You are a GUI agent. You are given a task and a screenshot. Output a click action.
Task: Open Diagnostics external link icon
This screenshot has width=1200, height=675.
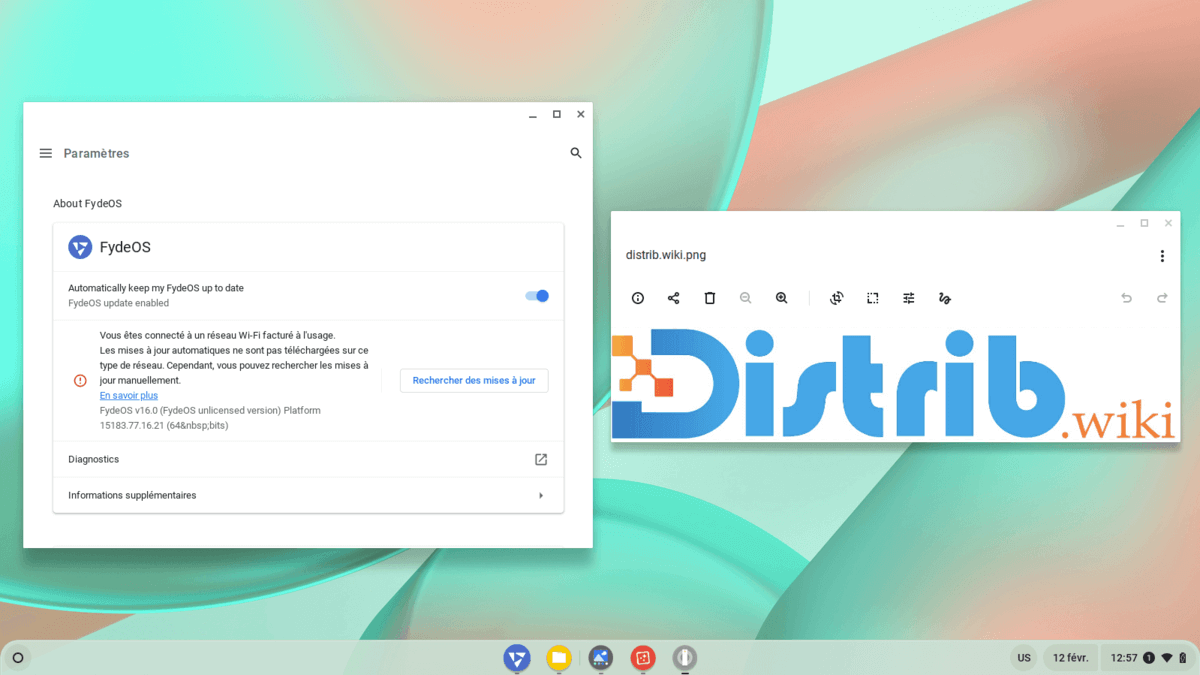(541, 460)
